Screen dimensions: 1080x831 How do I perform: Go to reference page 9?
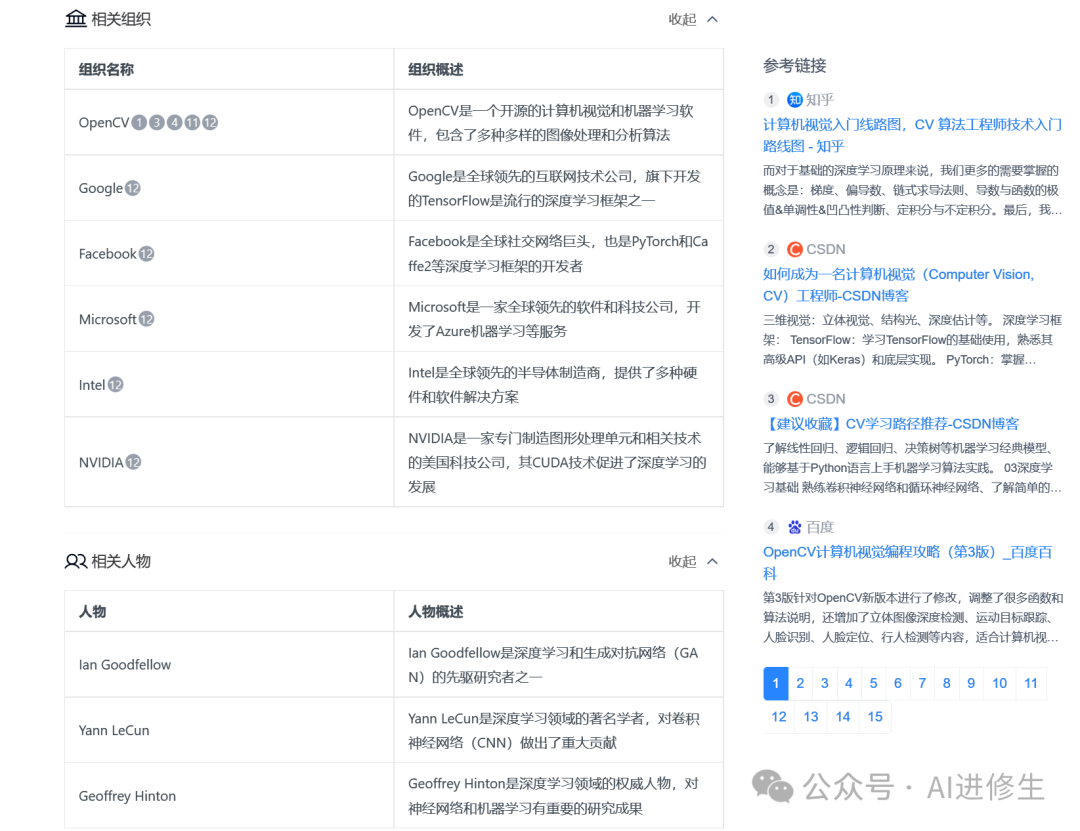click(x=971, y=683)
